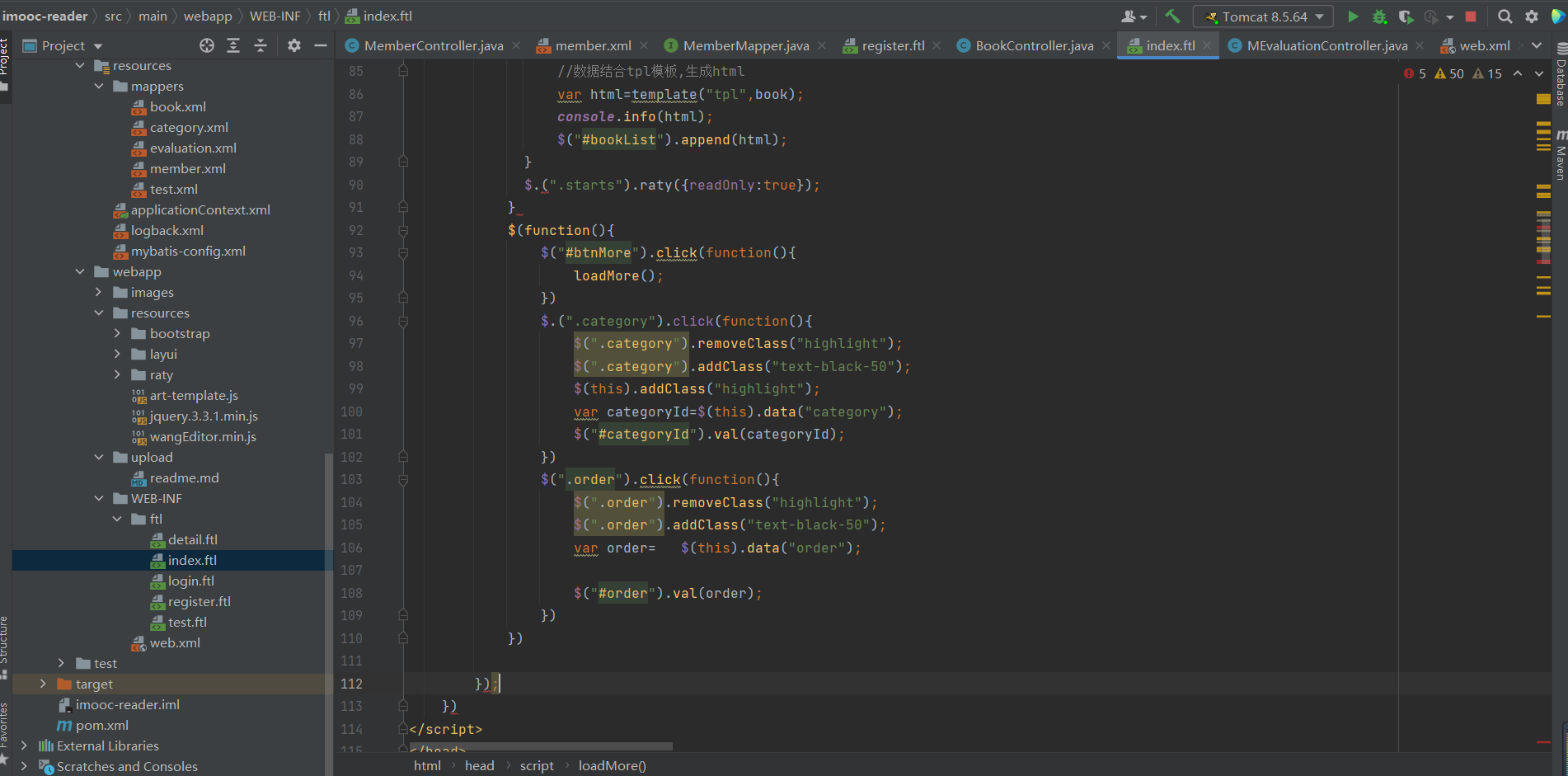Collapse the mappers folder
Screen dimensions: 1568x776
(x=99, y=86)
